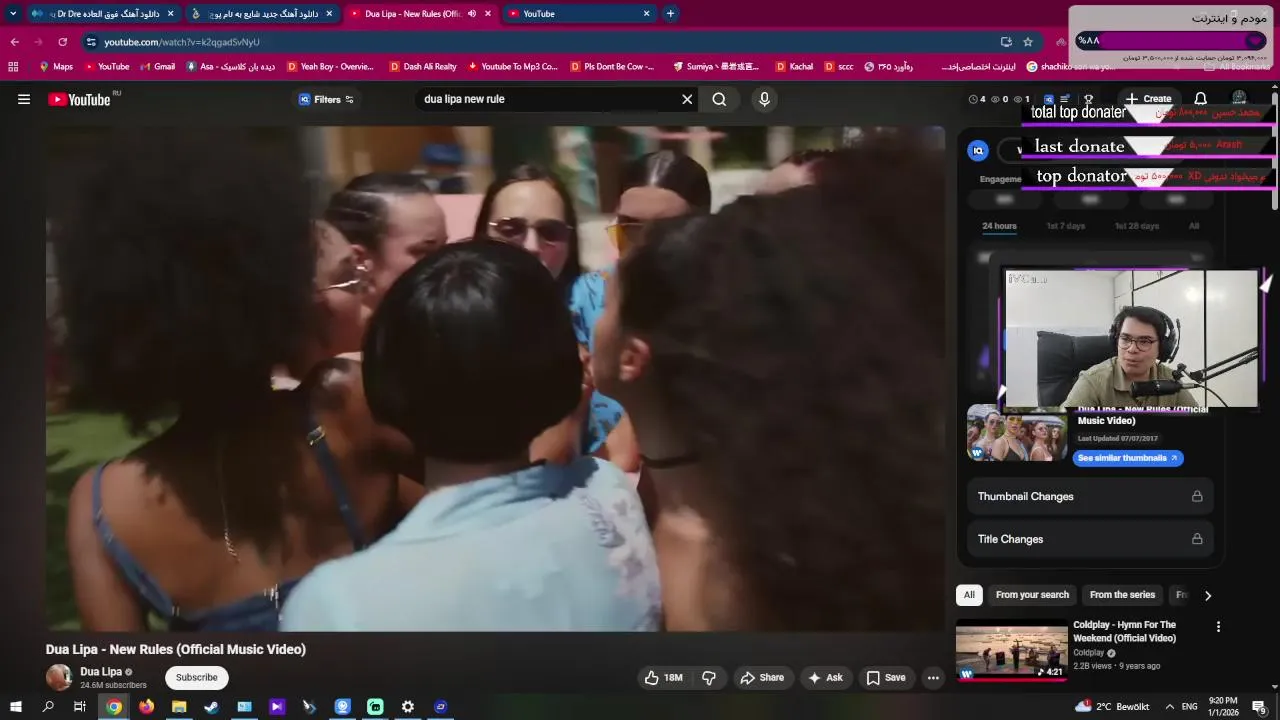Open the Windows Start menu
Image resolution: width=1280 pixels, height=720 pixels.
pos(16,707)
